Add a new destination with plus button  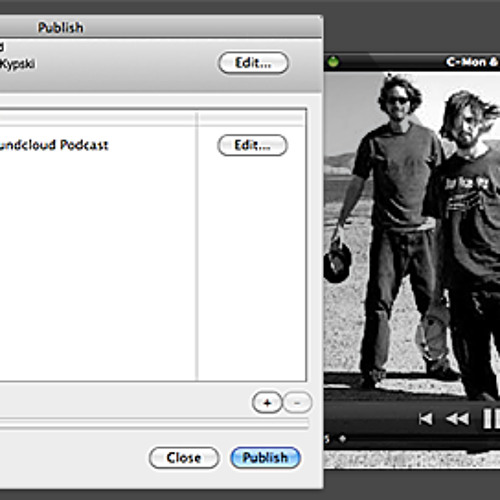coord(267,403)
